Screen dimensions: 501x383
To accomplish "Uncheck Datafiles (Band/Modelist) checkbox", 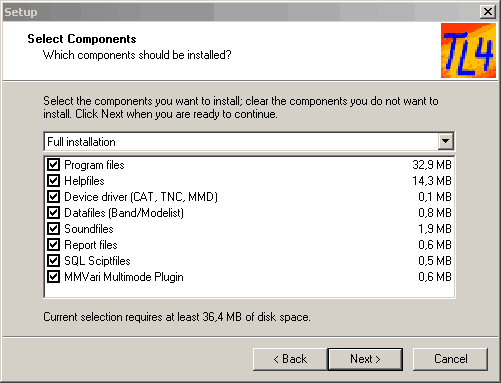I will (53, 213).
